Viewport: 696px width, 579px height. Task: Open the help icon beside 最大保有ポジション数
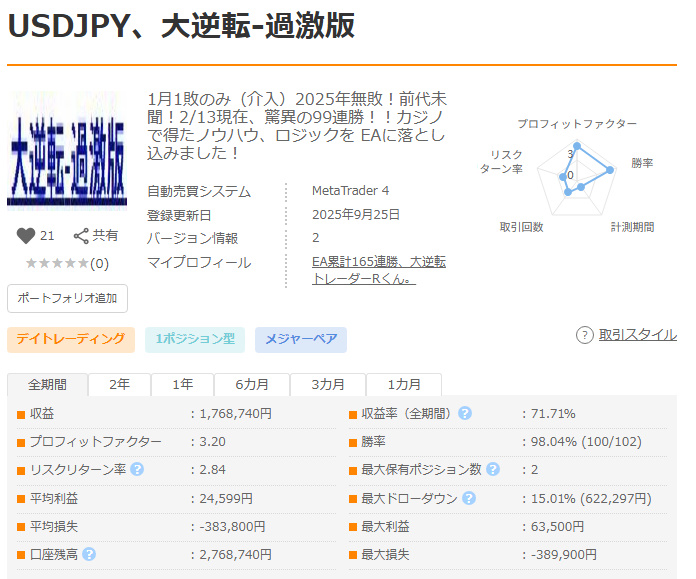click(493, 469)
